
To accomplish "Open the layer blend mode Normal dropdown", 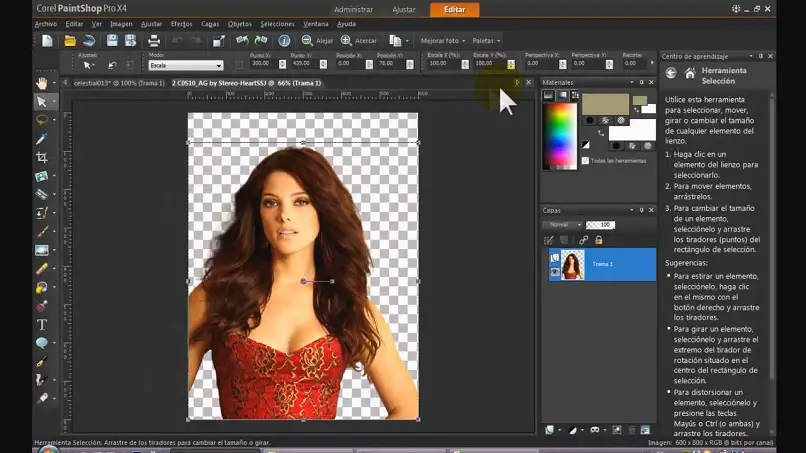I will coord(561,225).
